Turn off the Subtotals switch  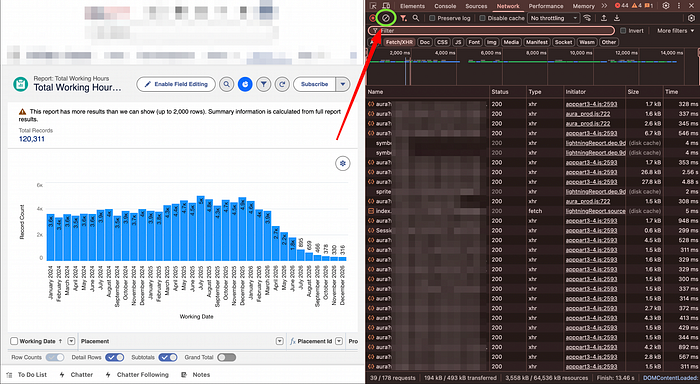168,357
